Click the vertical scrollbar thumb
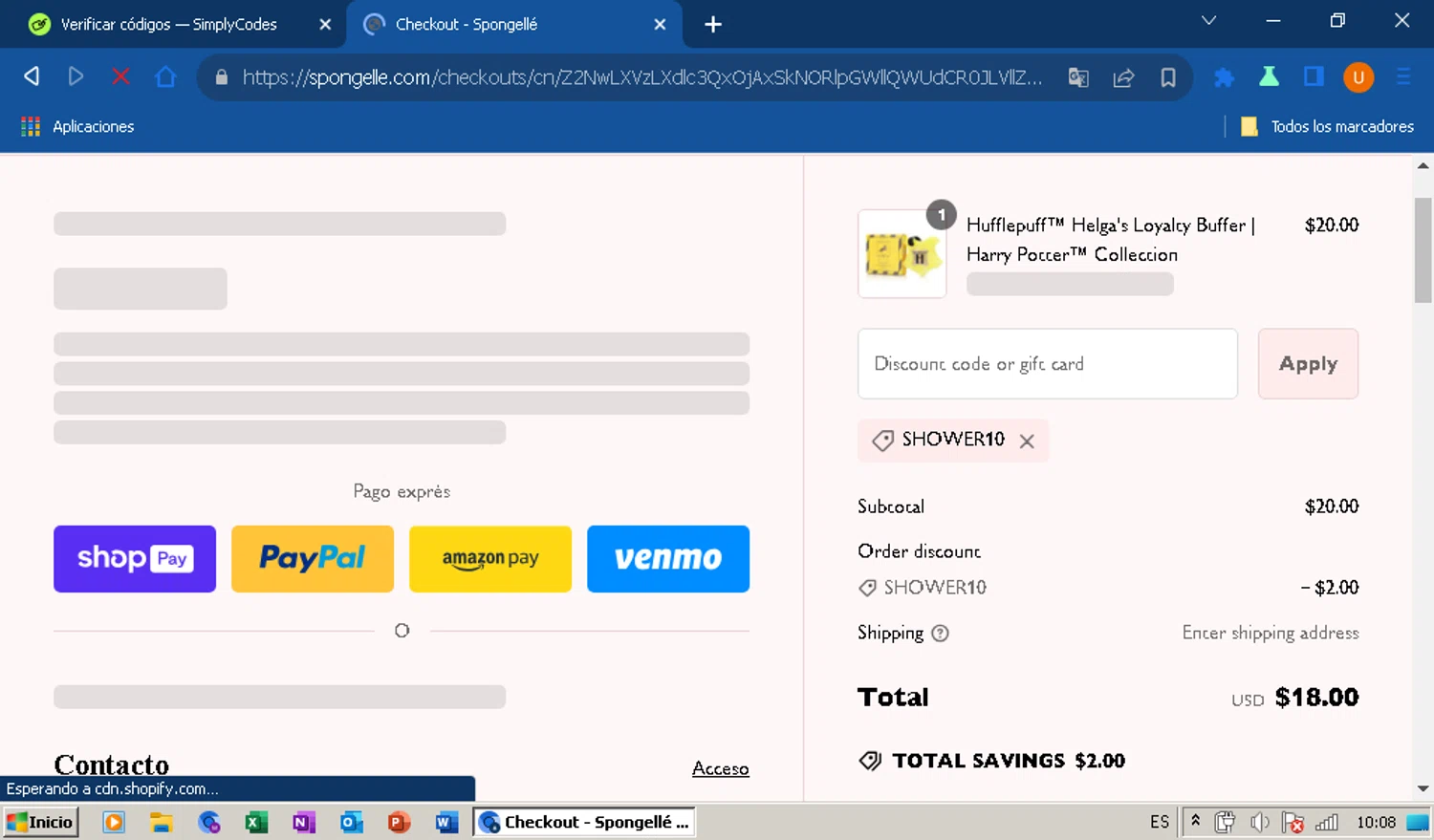The image size is (1434, 840). [x=1423, y=250]
